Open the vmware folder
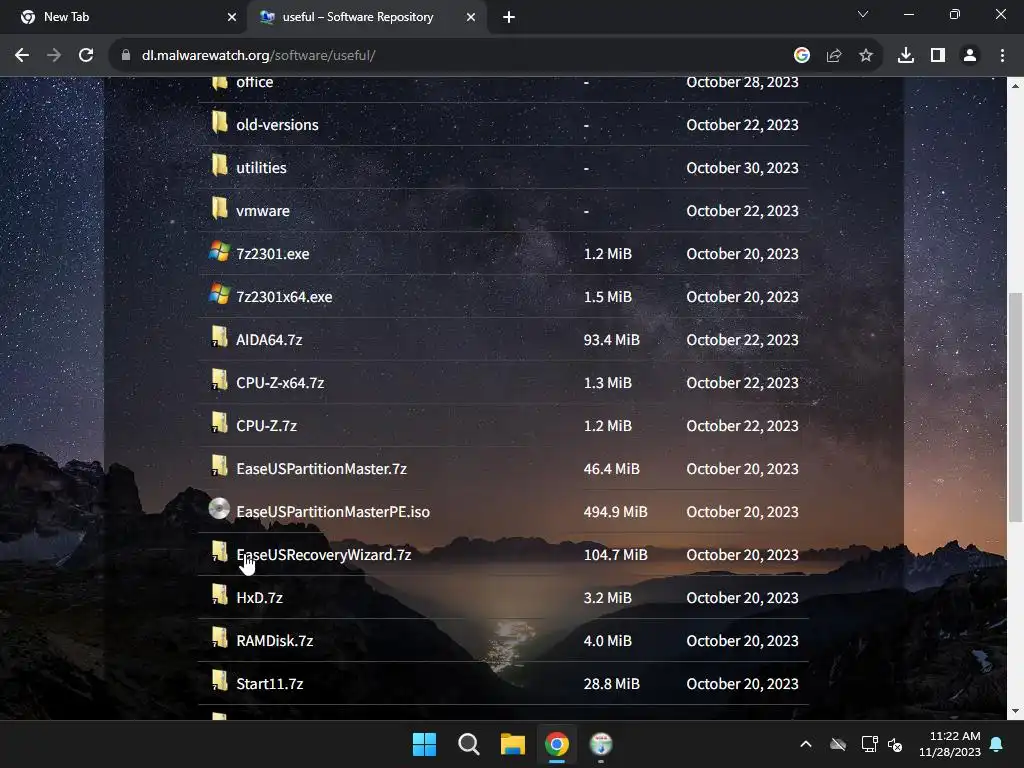 [x=263, y=211]
